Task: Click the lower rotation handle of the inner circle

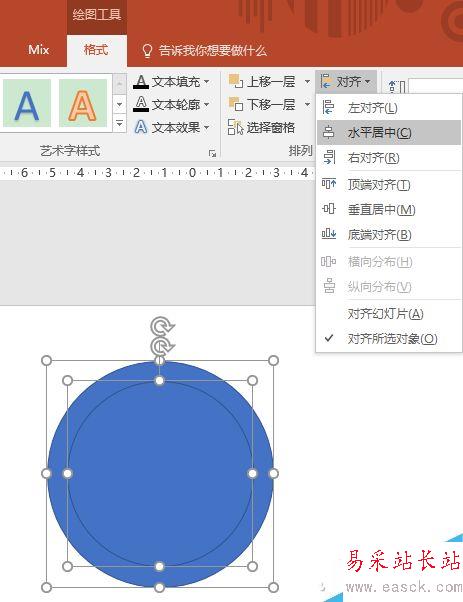Action: click(x=162, y=347)
